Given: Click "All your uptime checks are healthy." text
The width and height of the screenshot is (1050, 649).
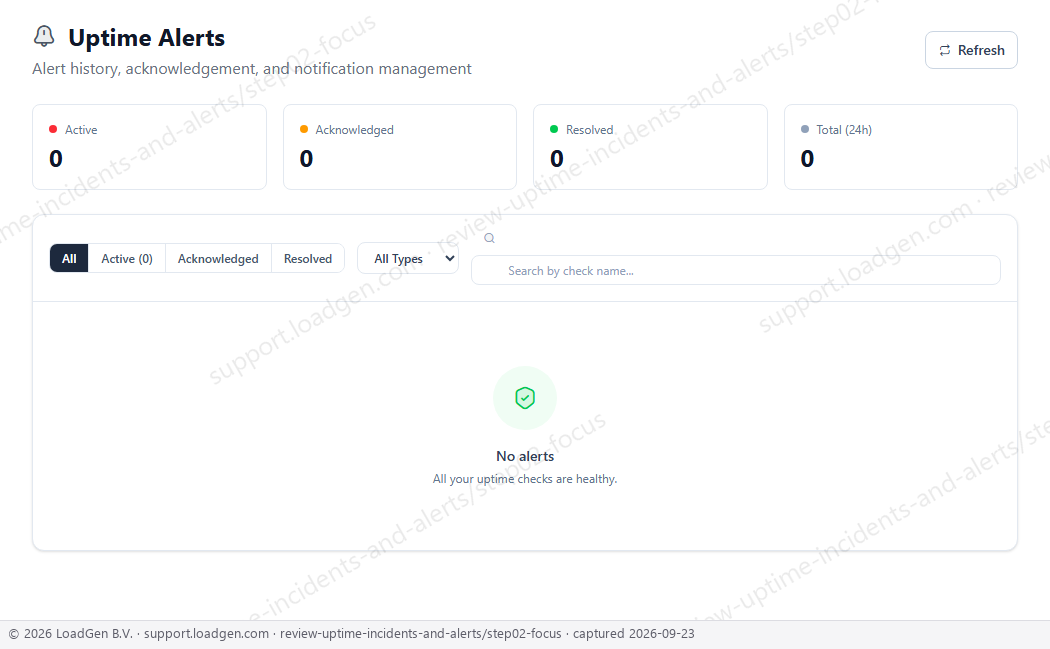Looking at the screenshot, I should [x=525, y=479].
